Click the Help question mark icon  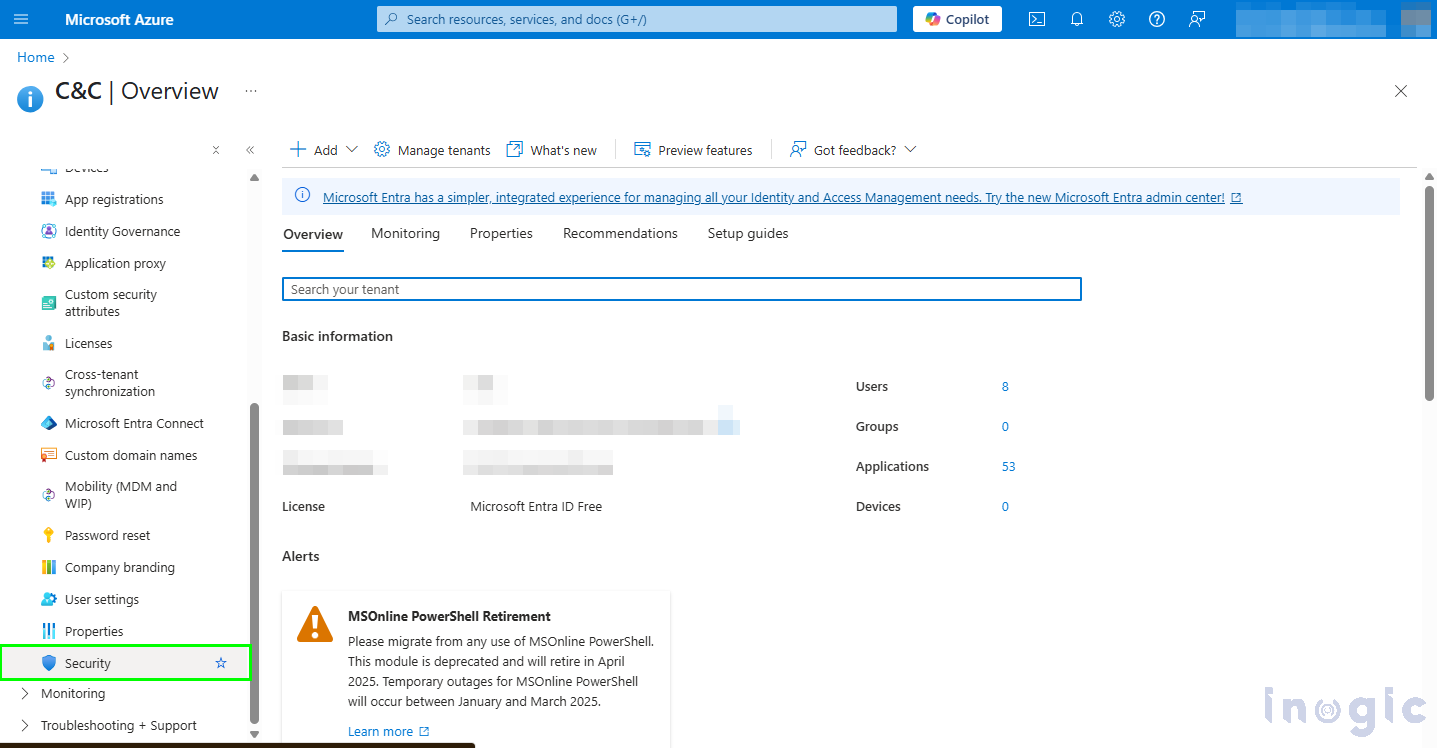[1157, 19]
